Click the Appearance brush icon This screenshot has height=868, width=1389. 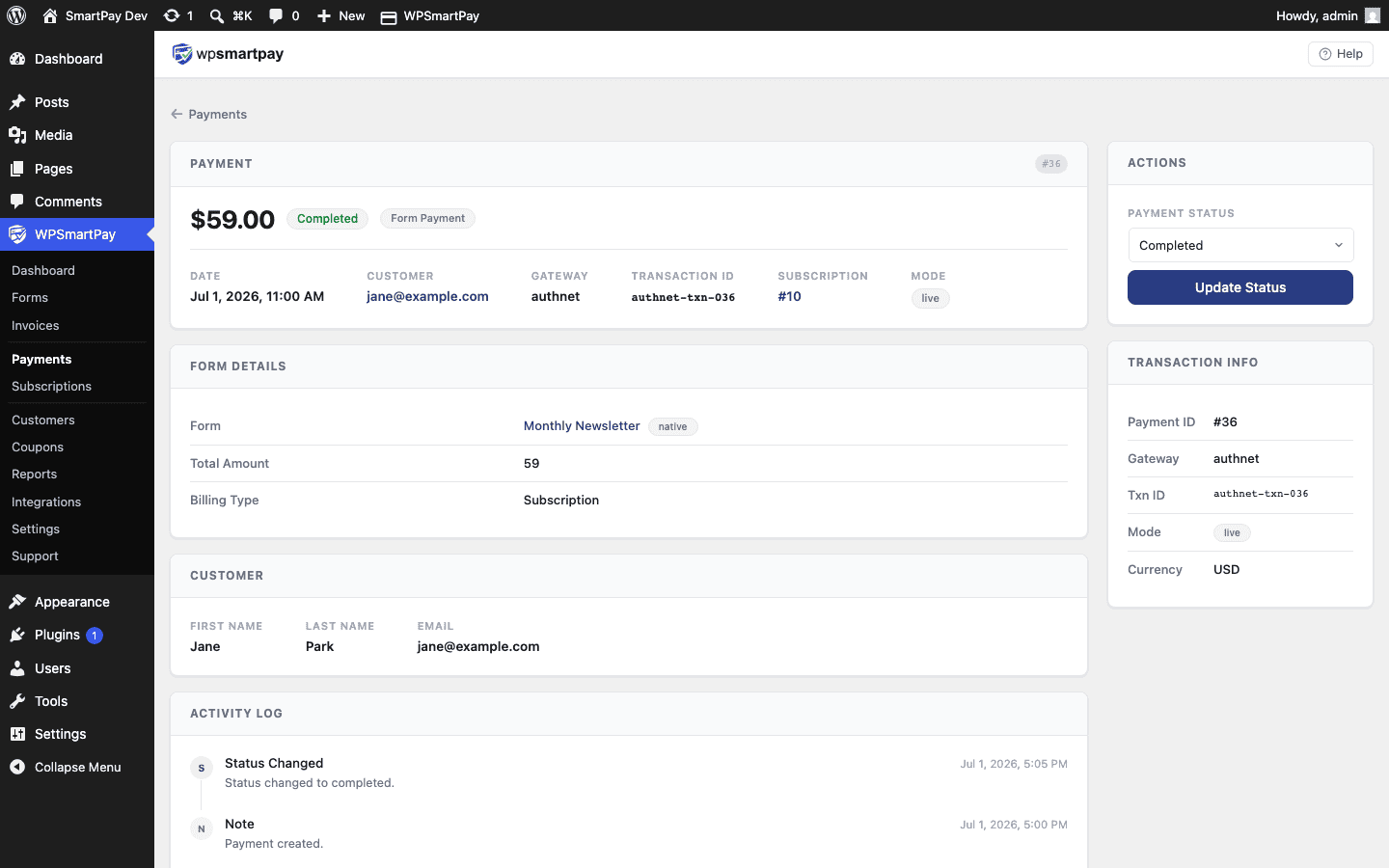click(17, 602)
